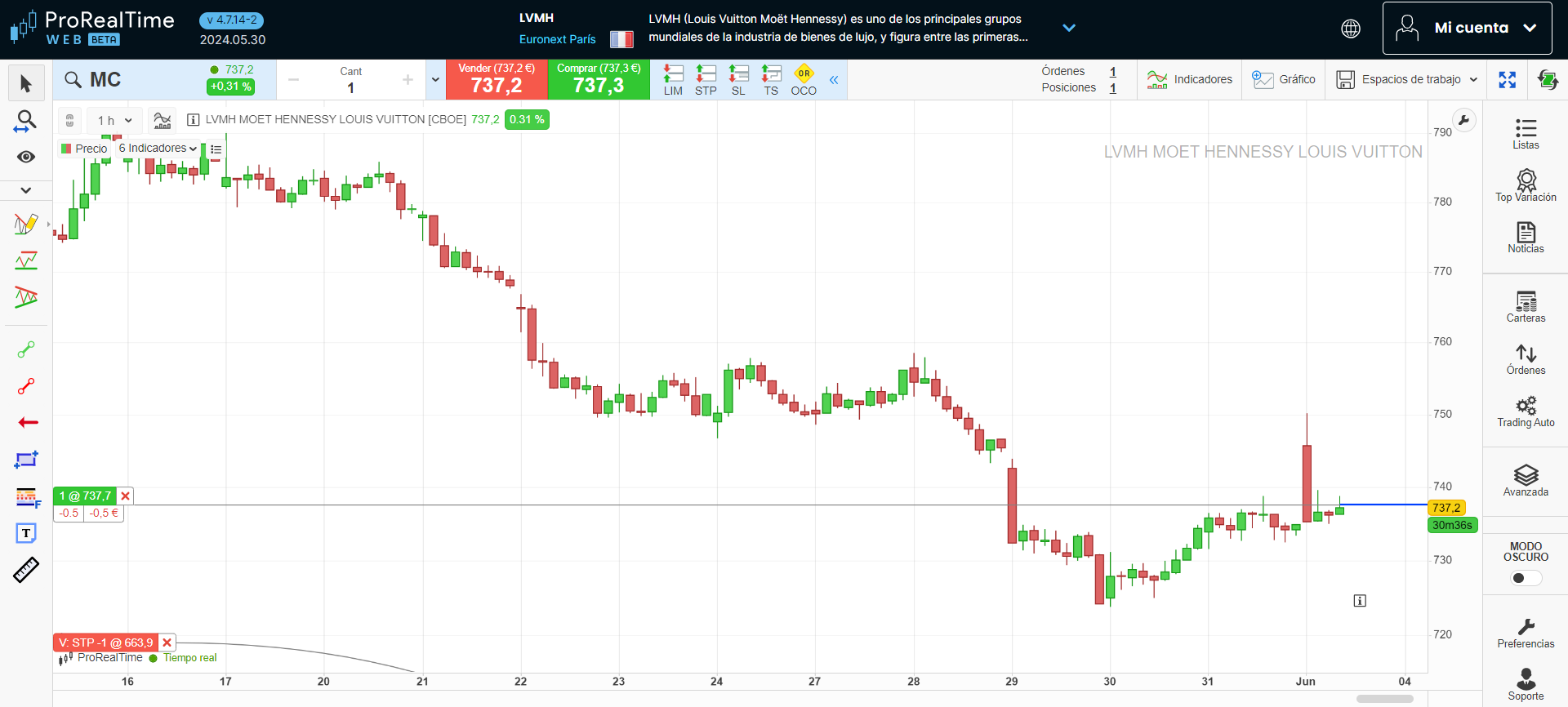Open the chart legend list icon
This screenshot has width=1568, height=707.
[x=216, y=149]
